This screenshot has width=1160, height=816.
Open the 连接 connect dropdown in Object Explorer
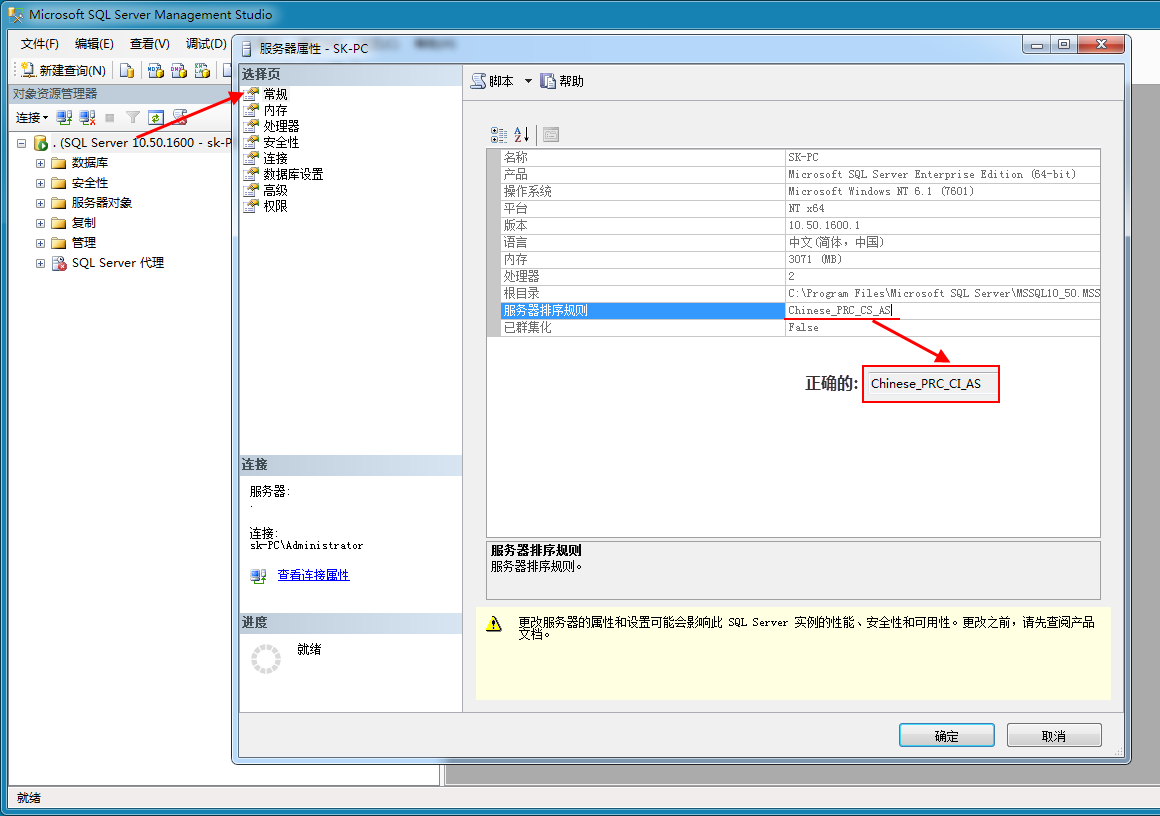tap(32, 118)
